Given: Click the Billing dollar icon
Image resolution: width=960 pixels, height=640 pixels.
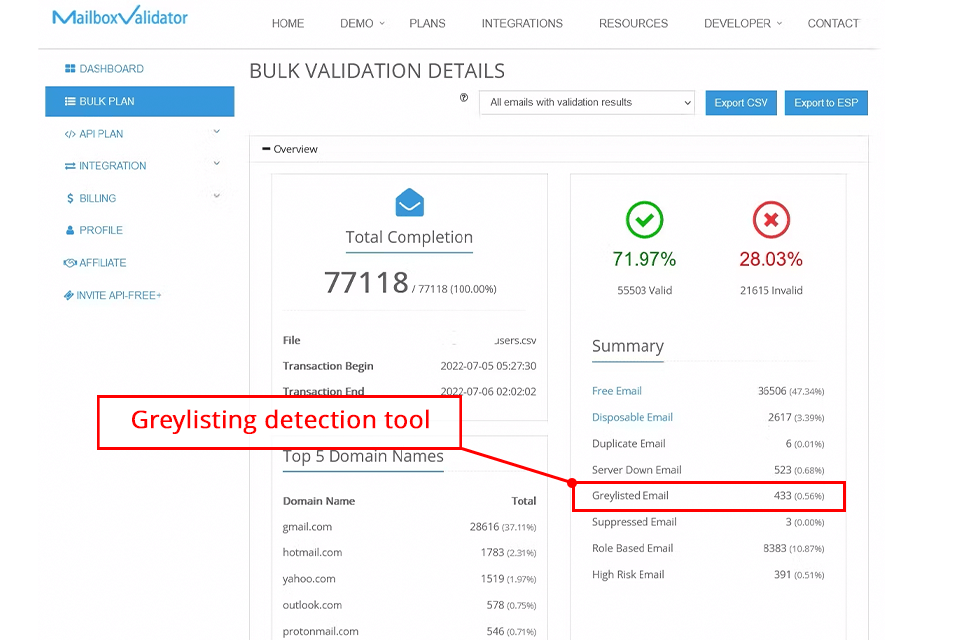Looking at the screenshot, I should tap(70, 198).
